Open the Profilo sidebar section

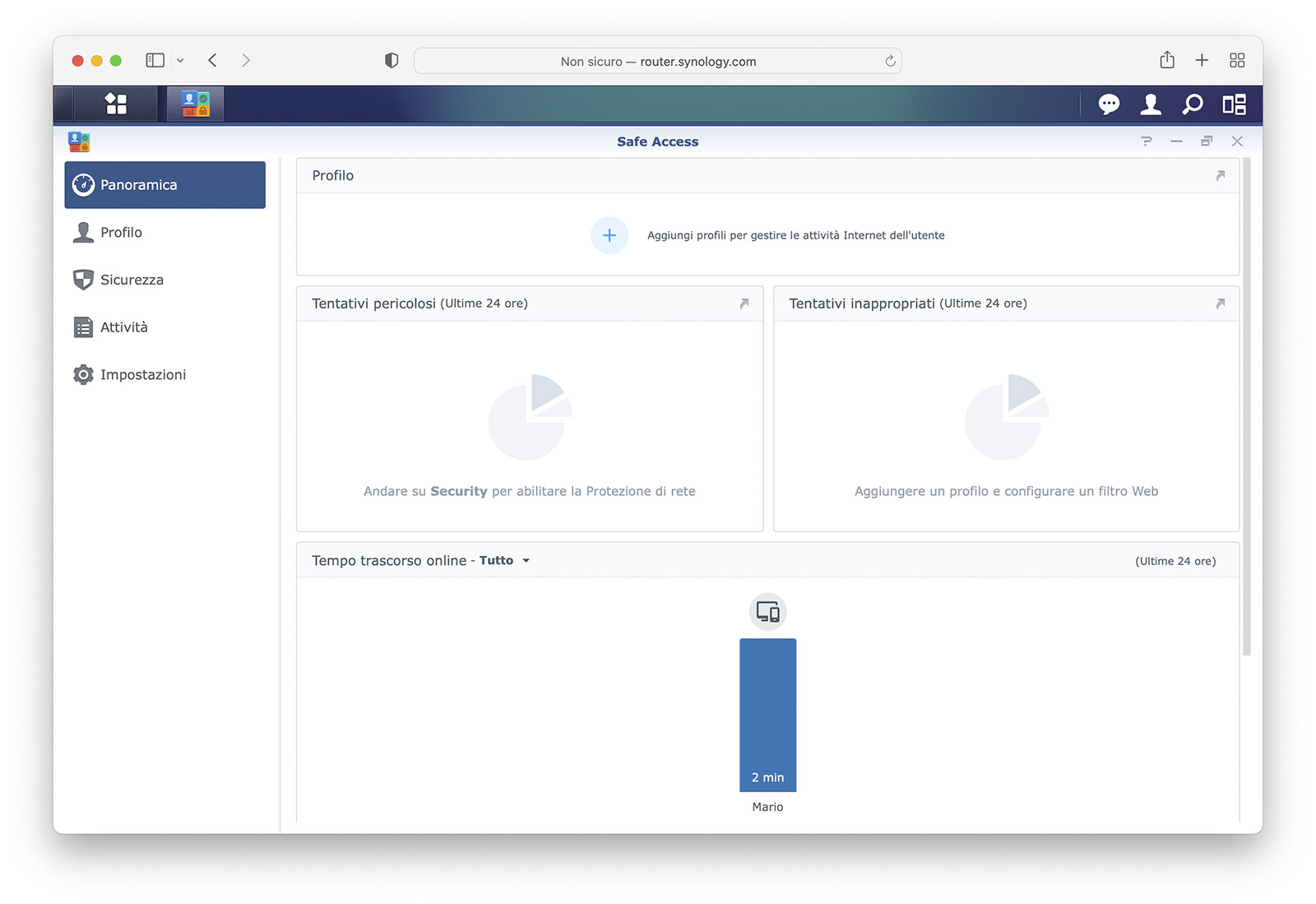[x=165, y=233]
